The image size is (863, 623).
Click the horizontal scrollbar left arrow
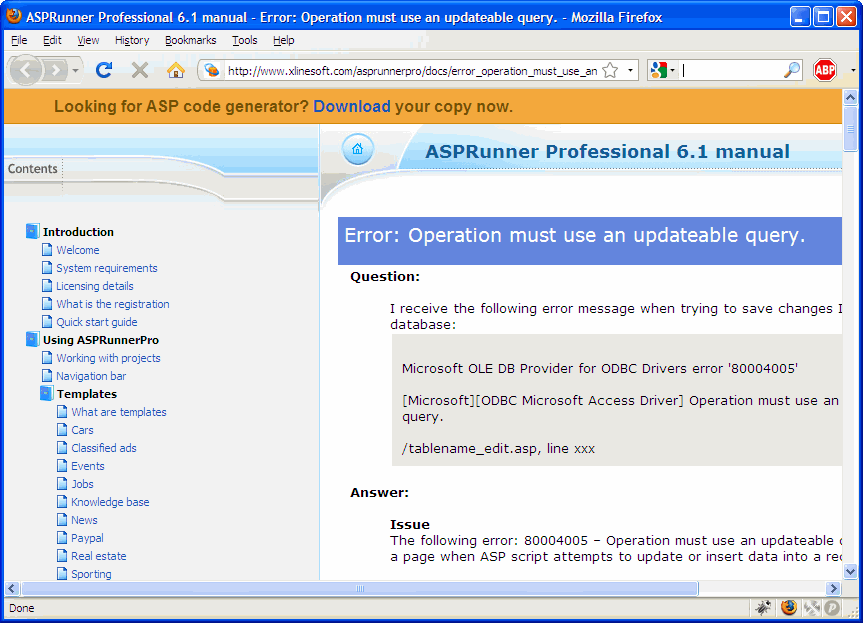pyautogui.click(x=12, y=588)
